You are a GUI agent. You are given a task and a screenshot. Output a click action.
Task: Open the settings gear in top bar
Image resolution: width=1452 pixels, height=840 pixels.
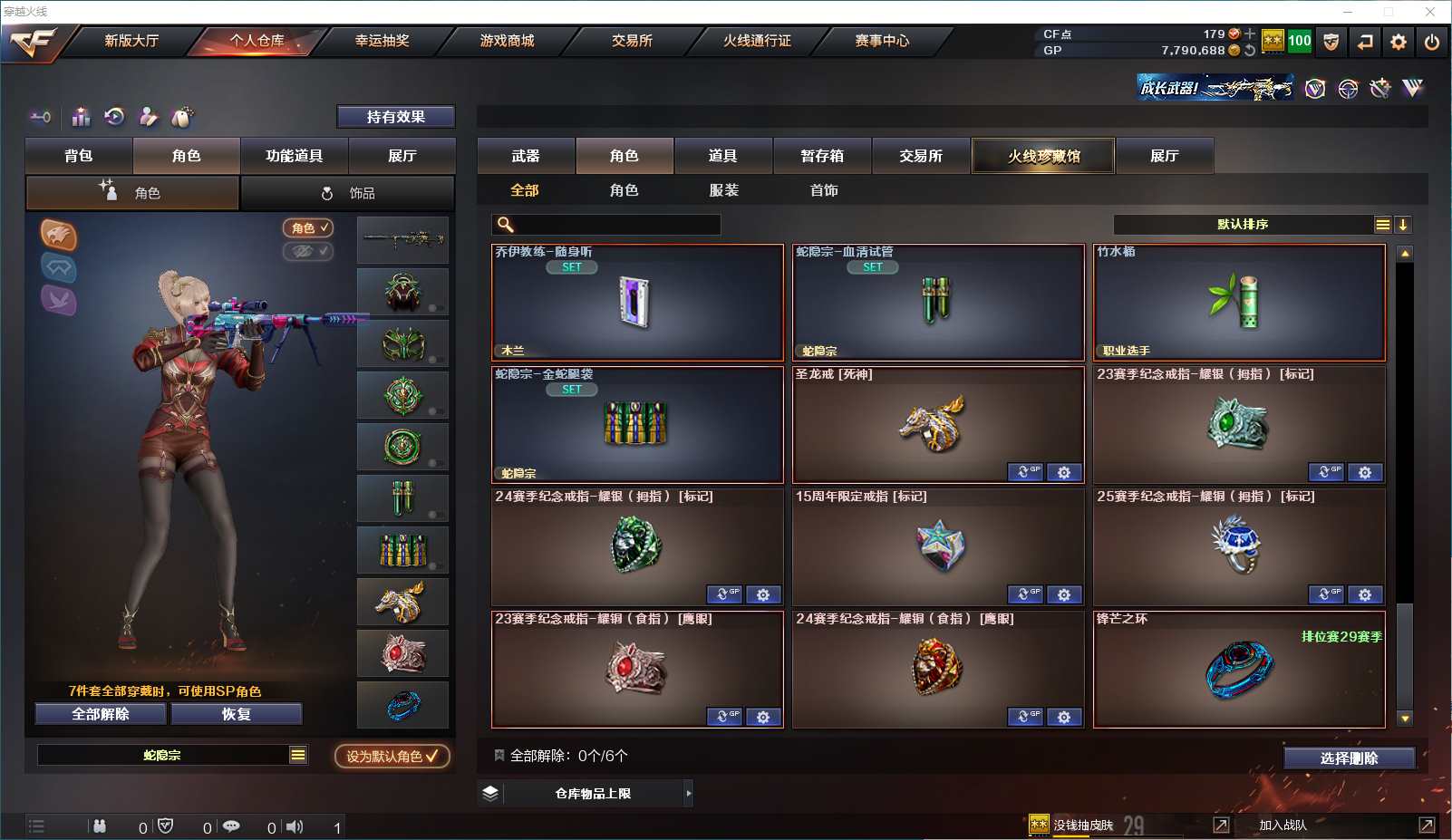pyautogui.click(x=1399, y=42)
